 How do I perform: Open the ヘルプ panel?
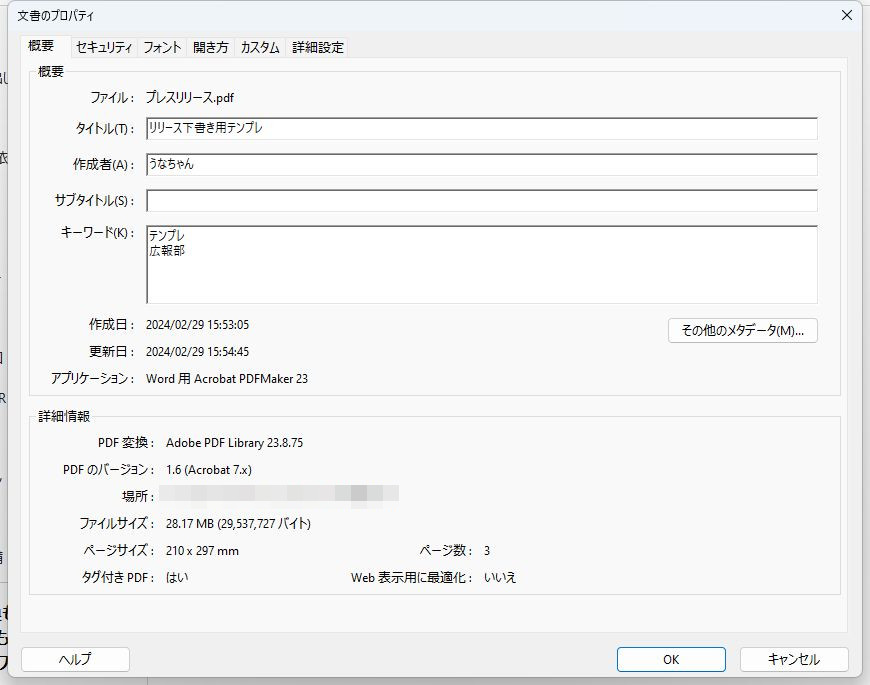click(x=74, y=659)
